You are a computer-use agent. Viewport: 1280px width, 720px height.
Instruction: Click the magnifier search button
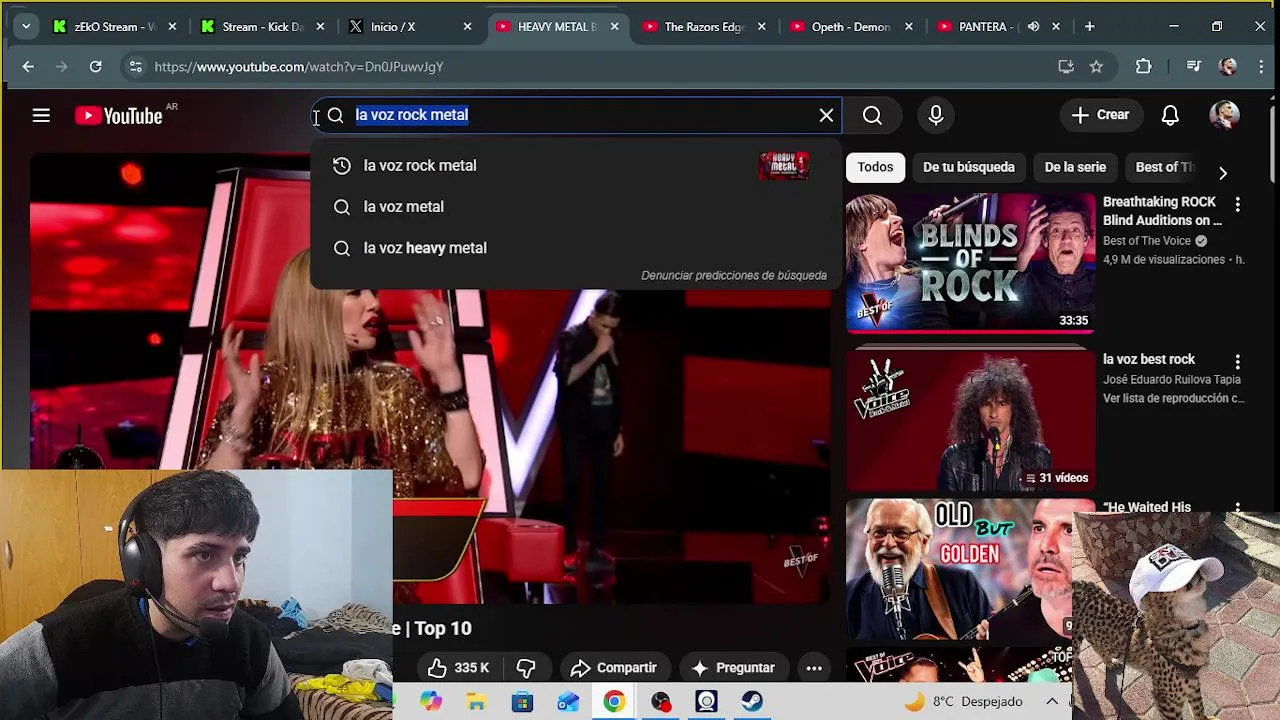tap(872, 115)
